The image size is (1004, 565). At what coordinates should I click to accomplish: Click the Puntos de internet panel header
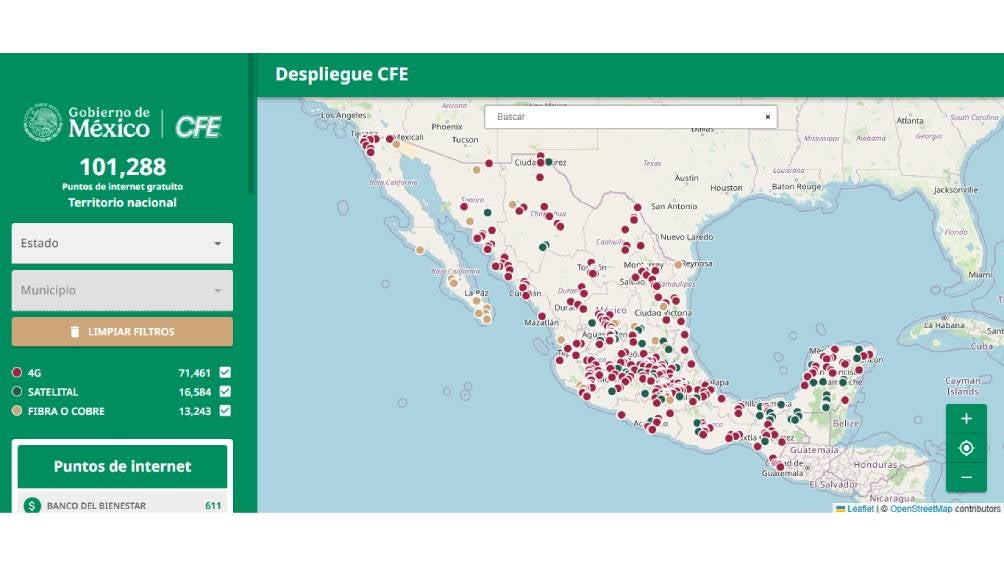(x=122, y=466)
